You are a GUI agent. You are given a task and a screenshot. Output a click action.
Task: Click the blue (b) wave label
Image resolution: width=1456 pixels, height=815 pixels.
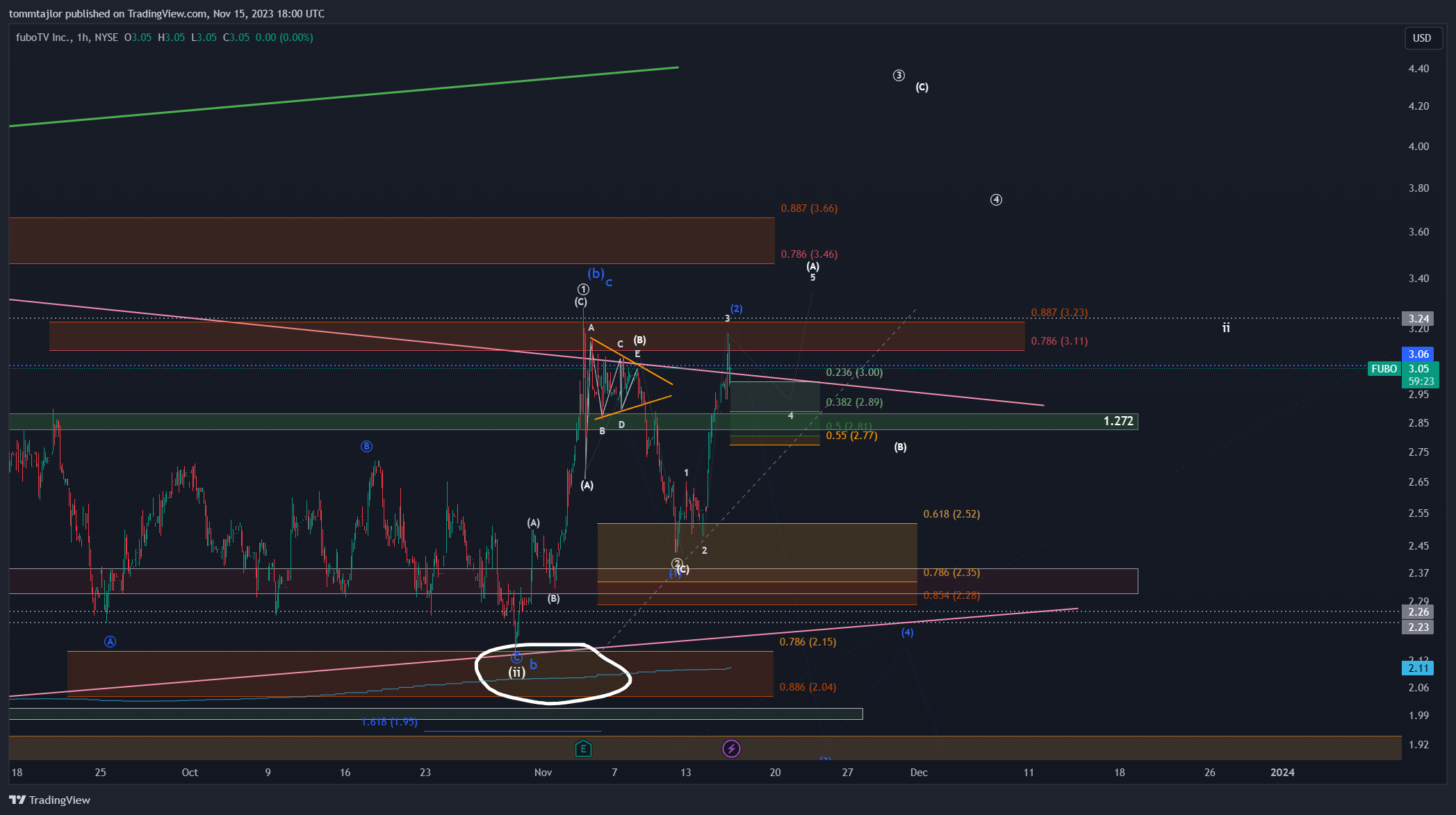coord(596,273)
